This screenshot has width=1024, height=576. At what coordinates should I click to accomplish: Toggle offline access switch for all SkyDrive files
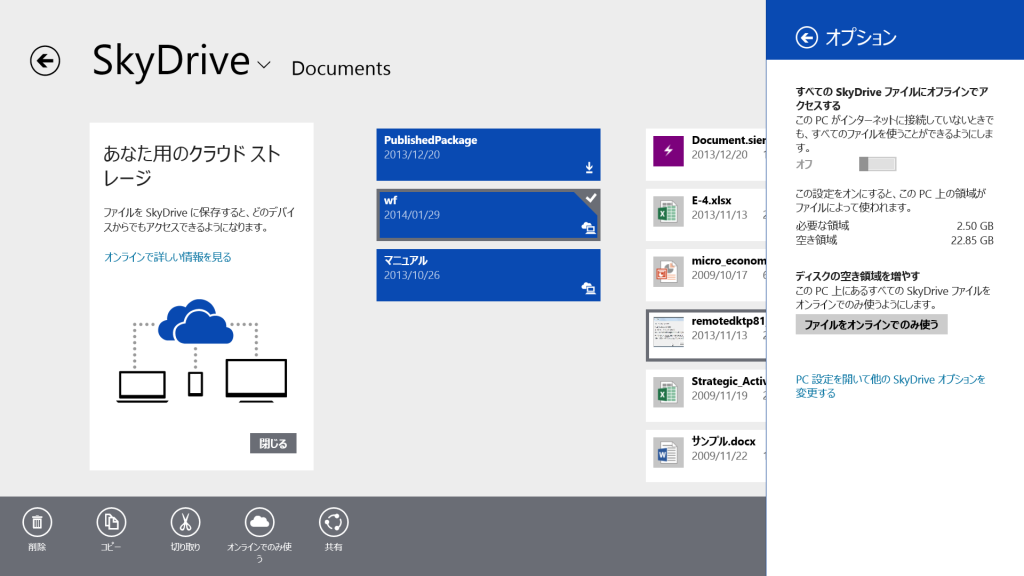point(877,164)
